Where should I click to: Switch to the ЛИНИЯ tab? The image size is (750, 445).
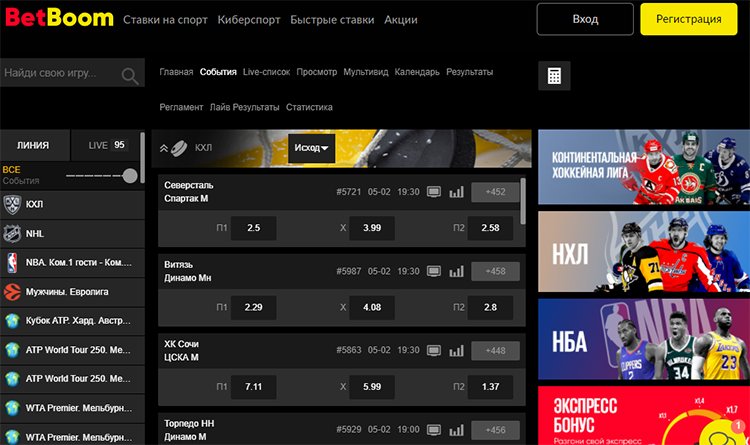tap(35, 145)
